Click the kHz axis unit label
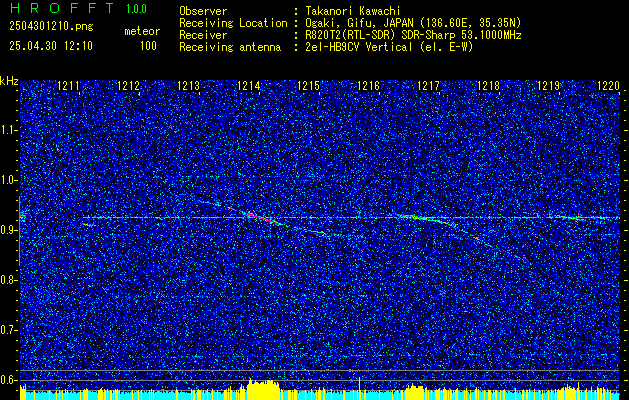This screenshot has height=400, width=629. click(9, 81)
